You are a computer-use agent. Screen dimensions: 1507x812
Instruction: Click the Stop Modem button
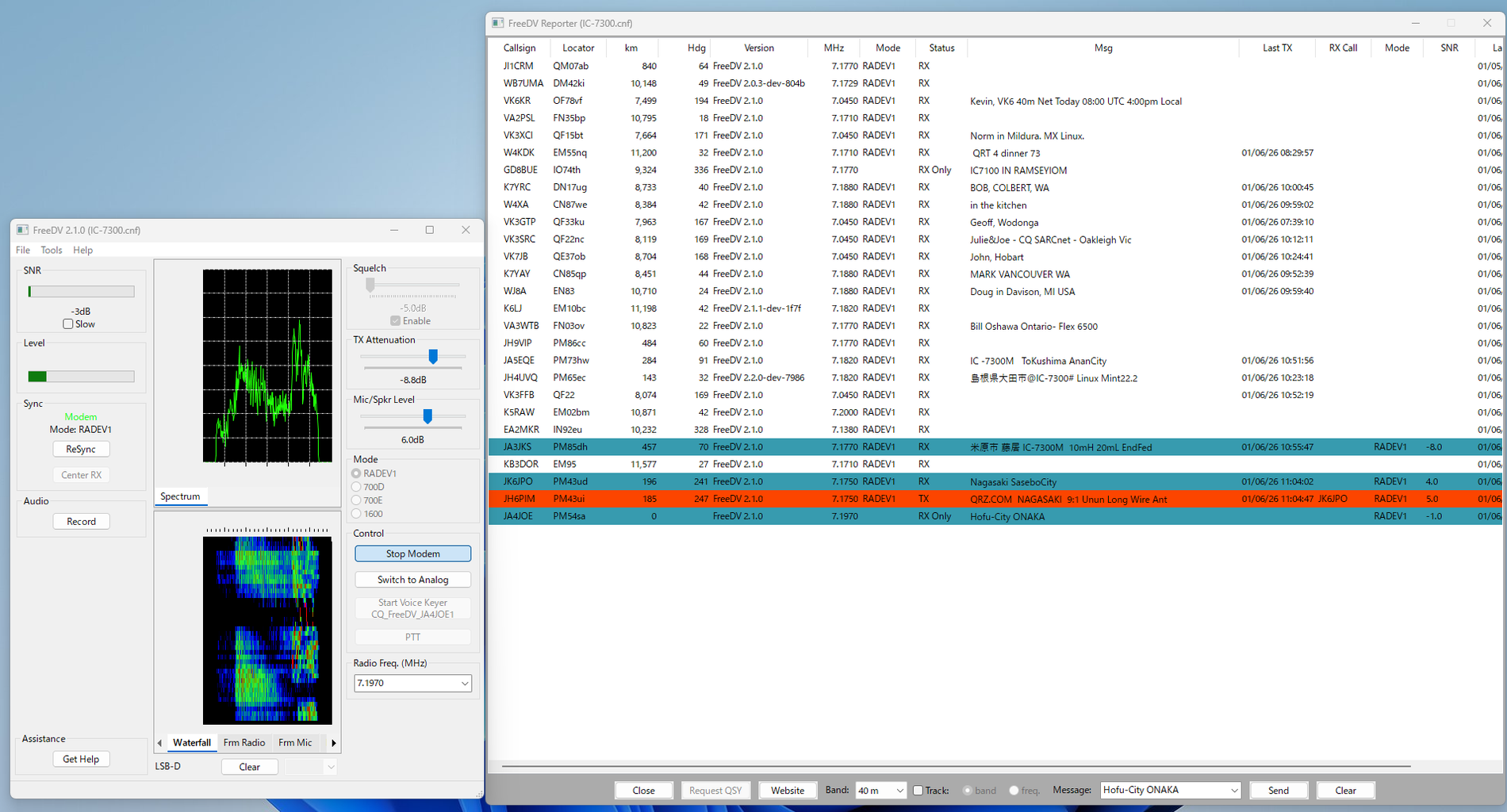(x=412, y=553)
